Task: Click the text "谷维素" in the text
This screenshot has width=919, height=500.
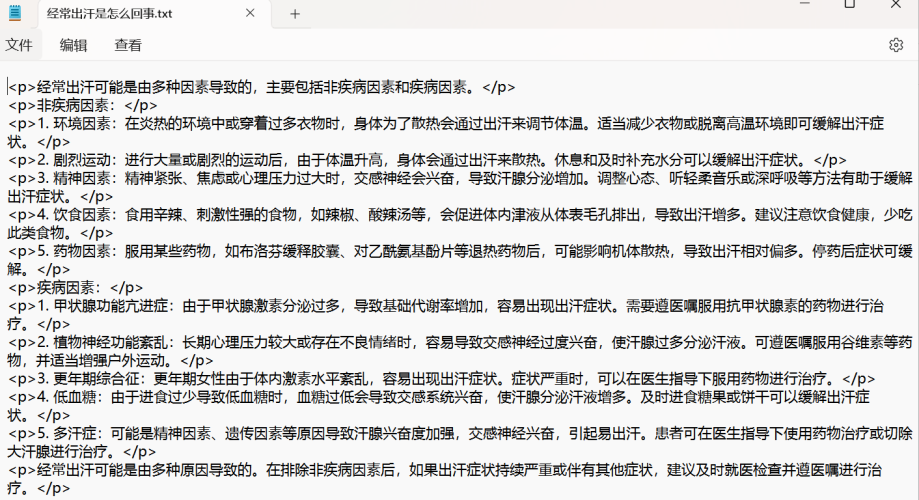Action: 863,342
